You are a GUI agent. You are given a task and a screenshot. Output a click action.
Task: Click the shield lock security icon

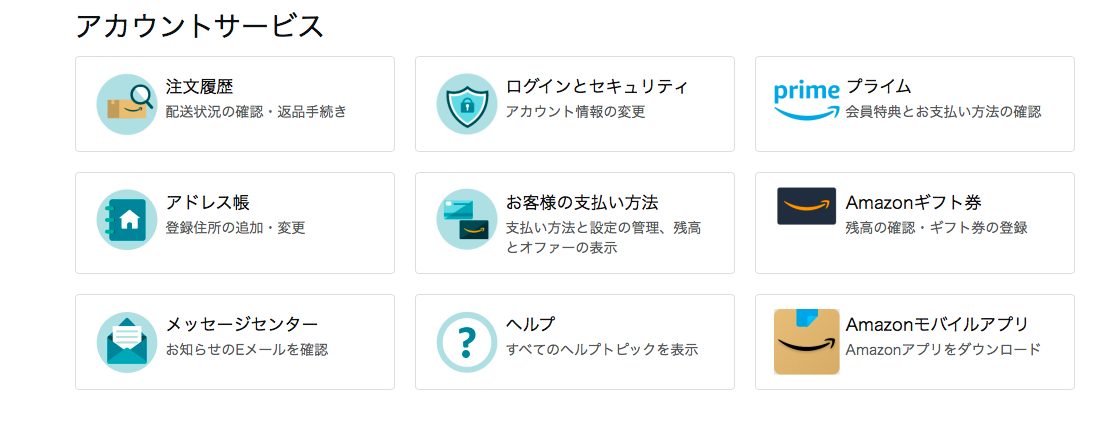[x=466, y=104]
